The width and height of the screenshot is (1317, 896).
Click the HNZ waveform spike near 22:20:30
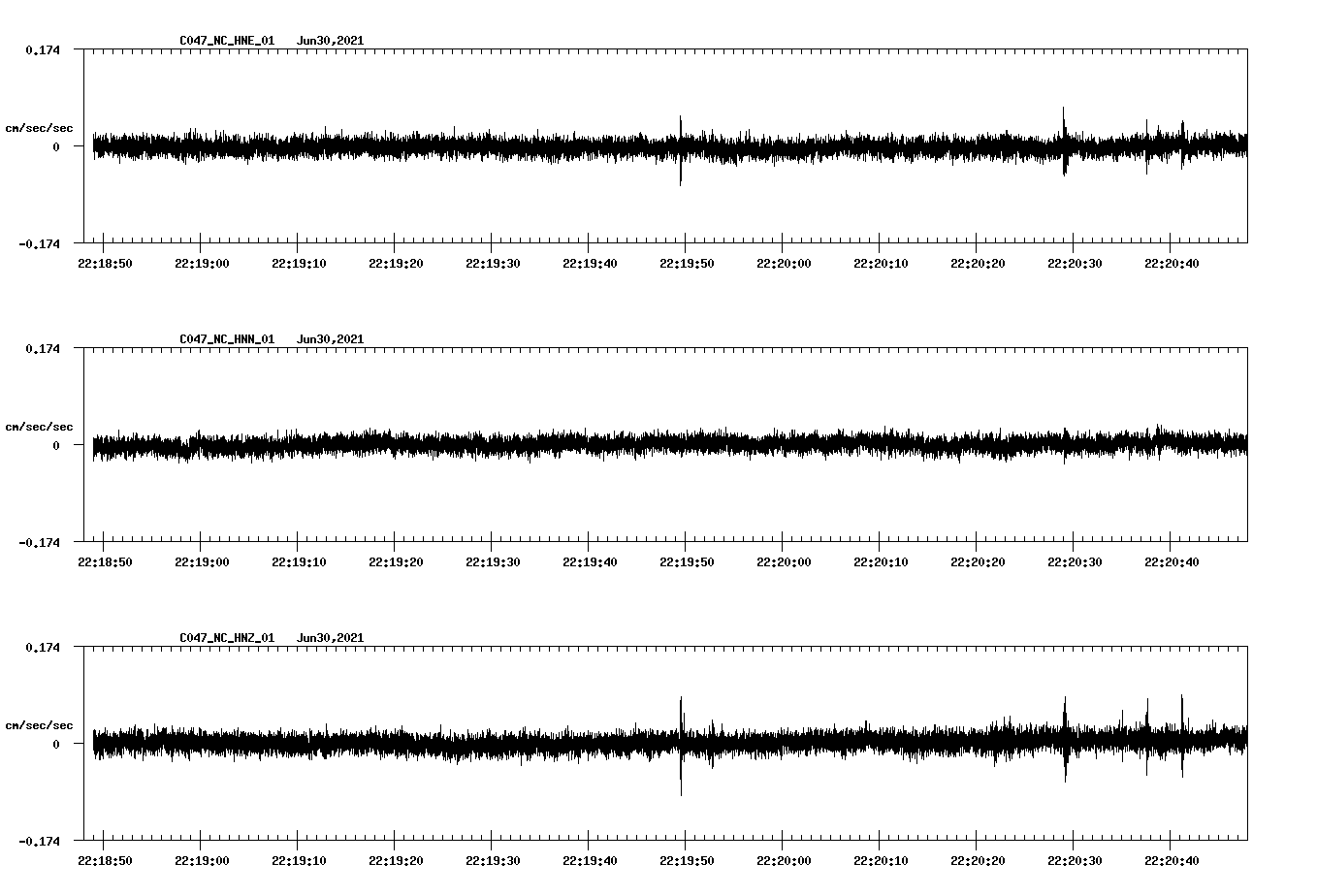tap(1065, 739)
